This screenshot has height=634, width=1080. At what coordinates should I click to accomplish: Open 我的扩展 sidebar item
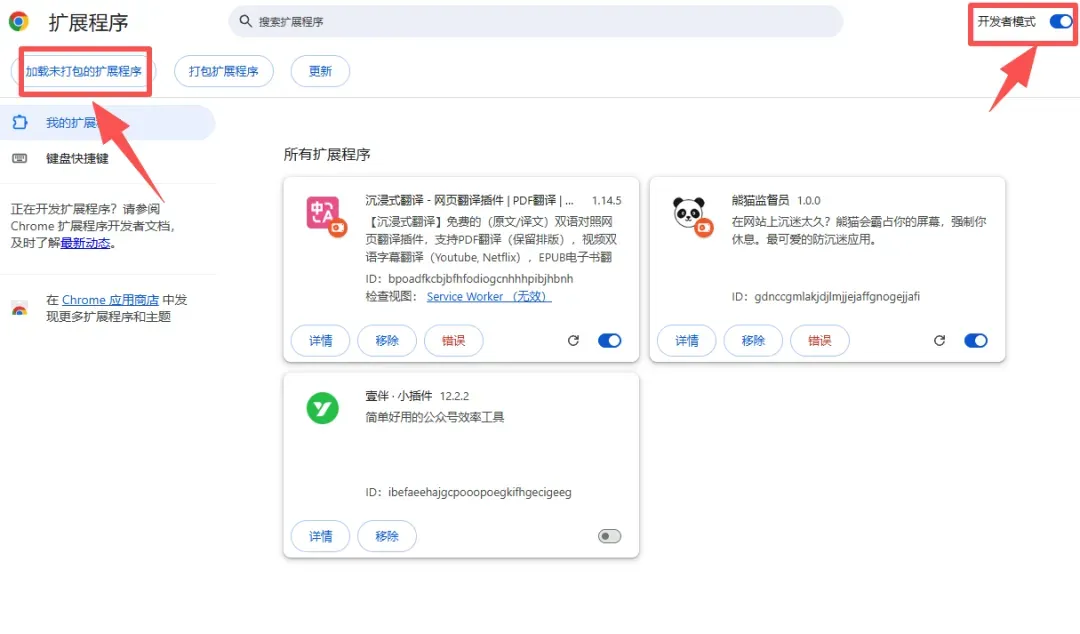[108, 123]
